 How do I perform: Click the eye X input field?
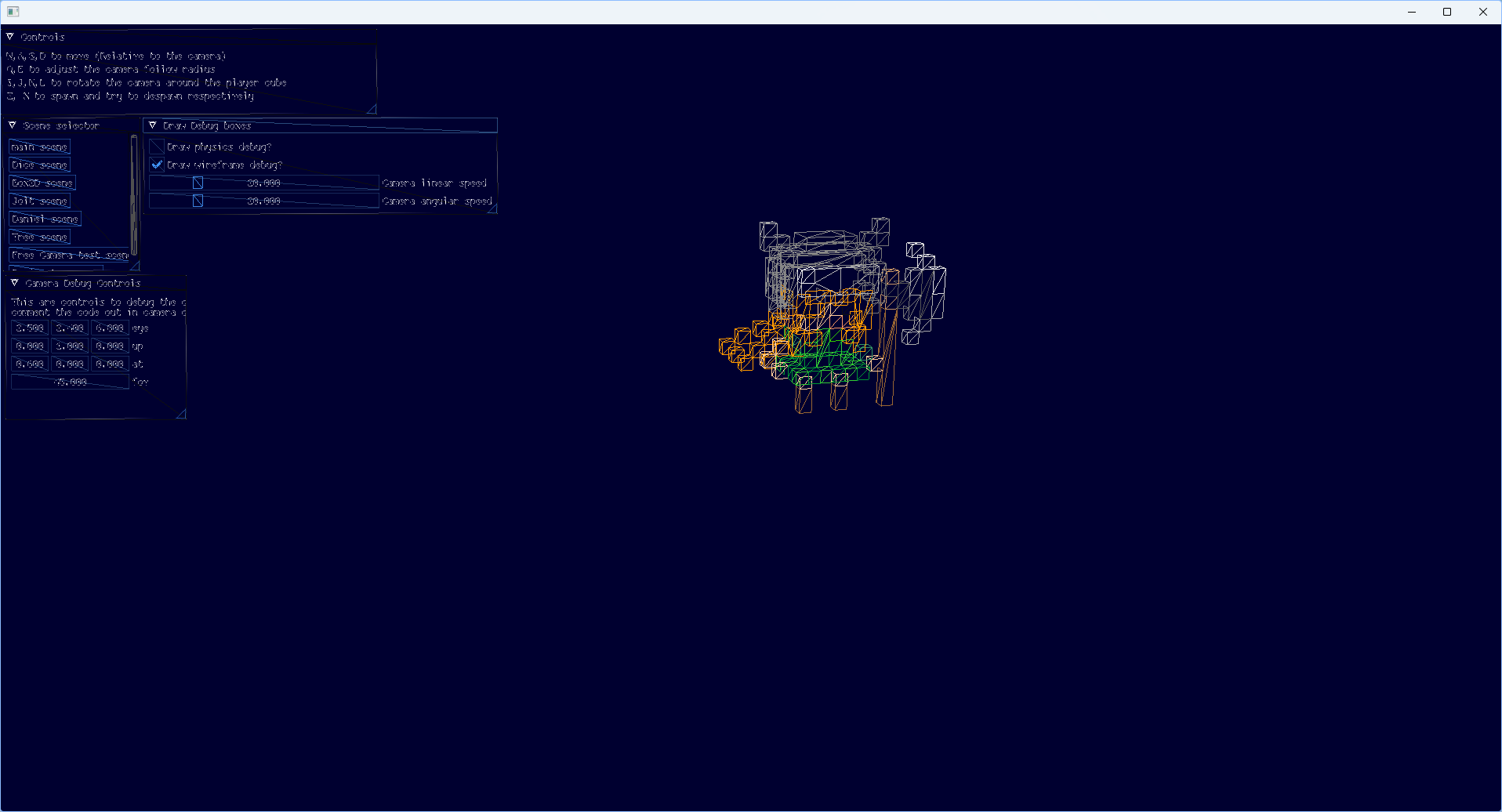point(30,328)
